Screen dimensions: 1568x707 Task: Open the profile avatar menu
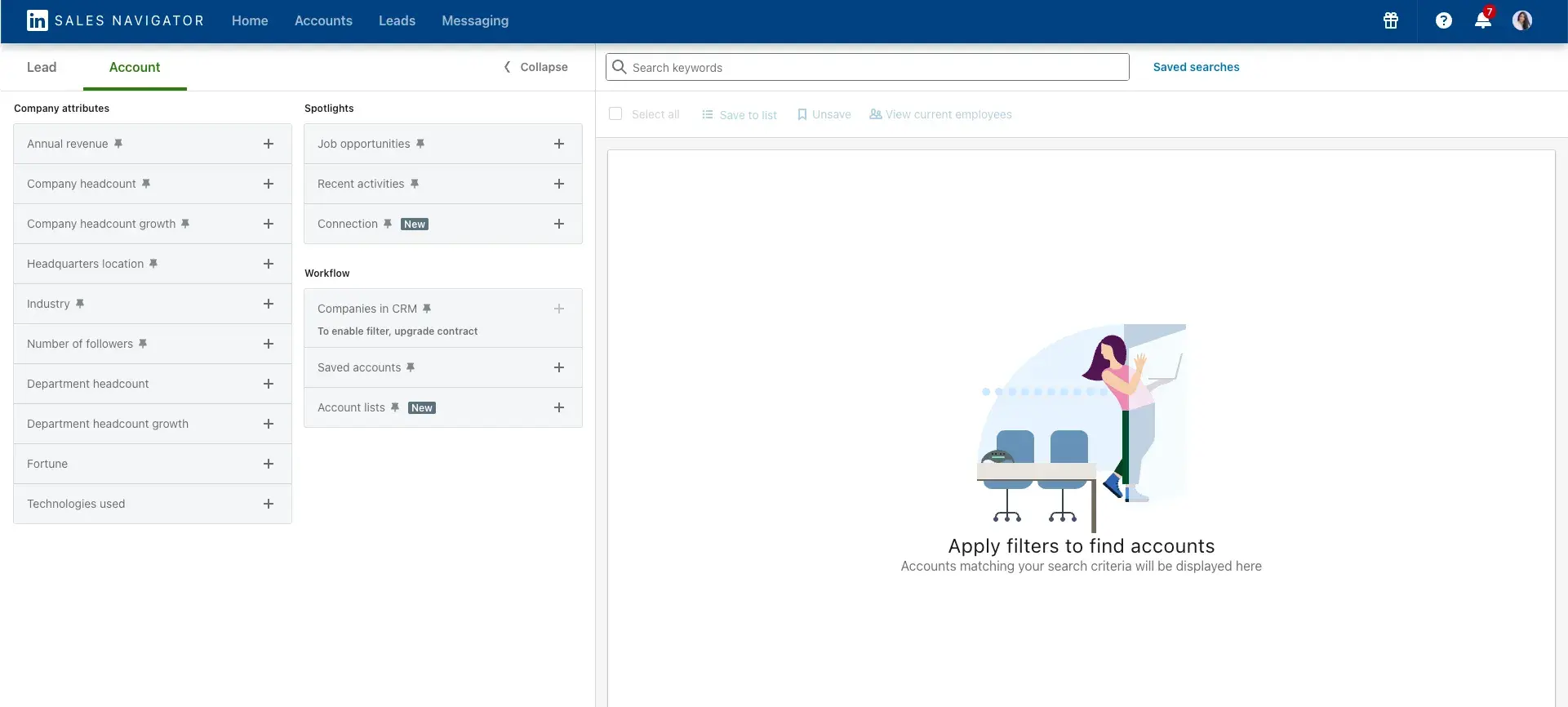click(x=1521, y=20)
